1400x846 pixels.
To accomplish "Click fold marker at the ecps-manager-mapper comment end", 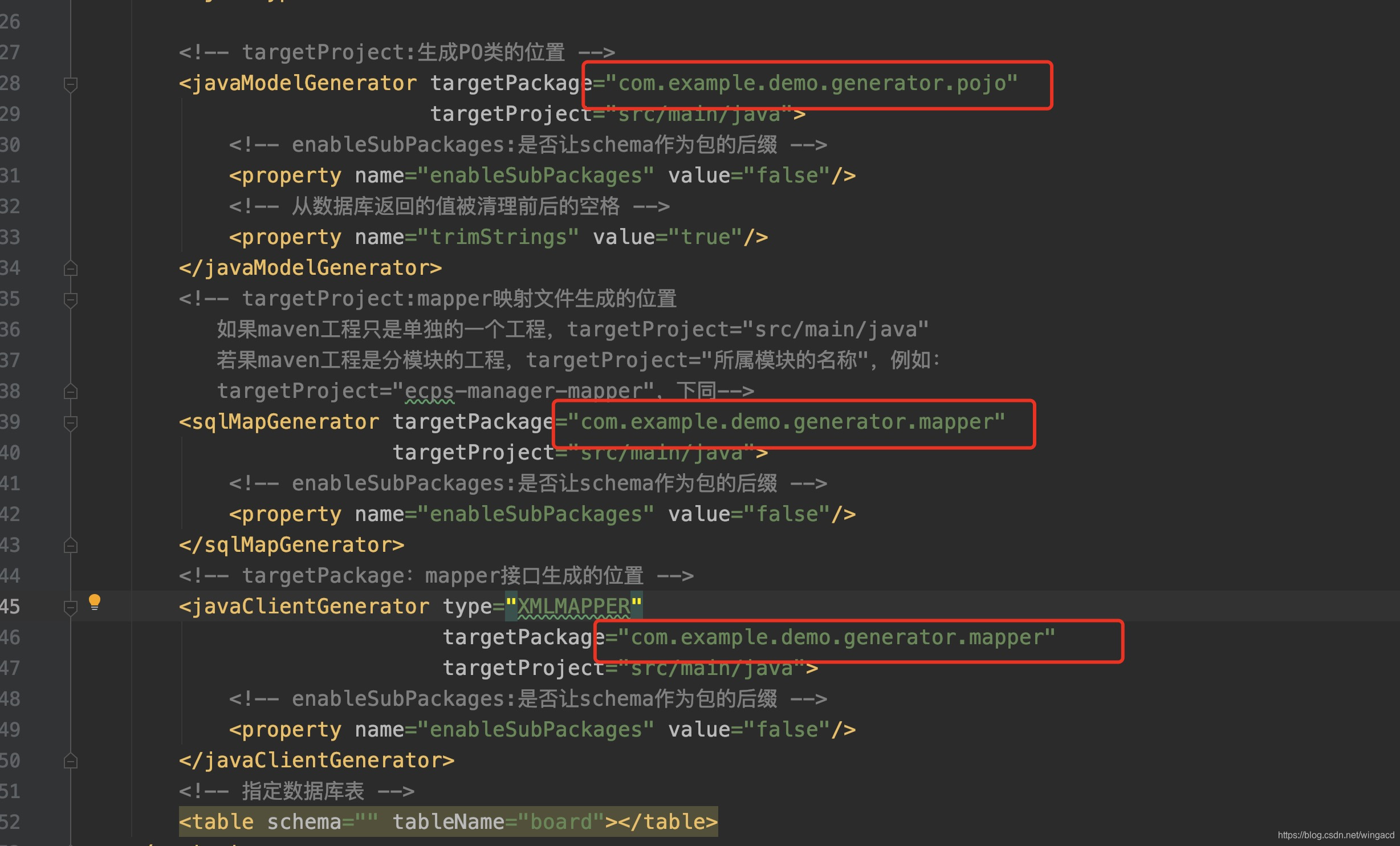I will pos(71,392).
